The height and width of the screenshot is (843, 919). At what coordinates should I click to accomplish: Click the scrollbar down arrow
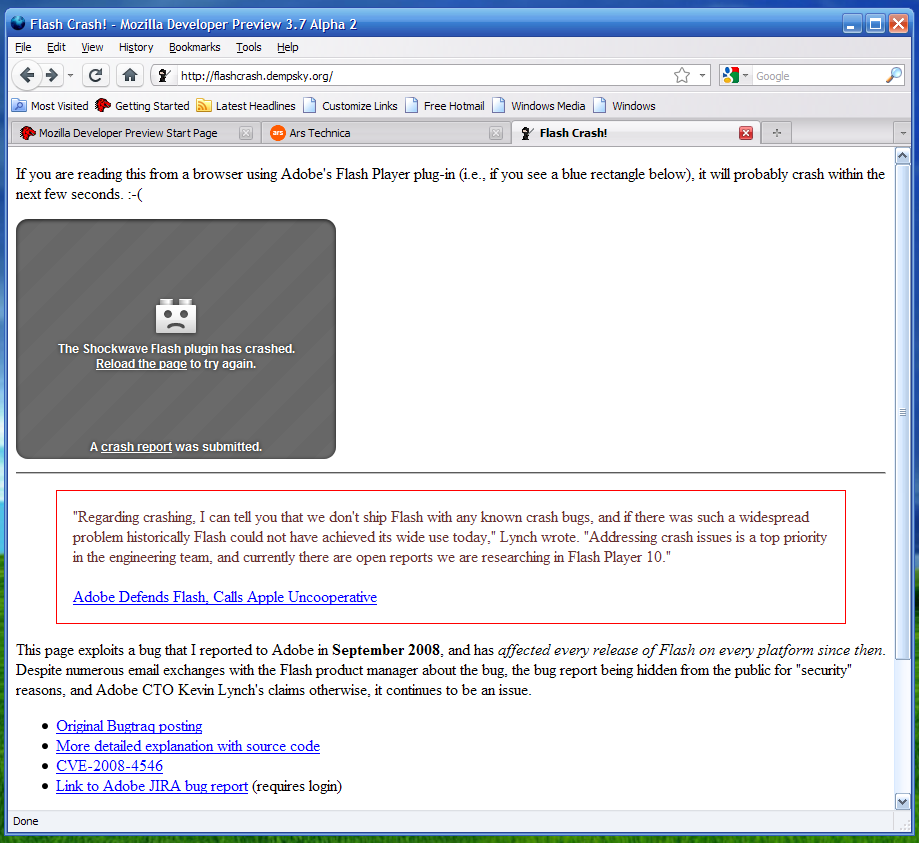[903, 801]
